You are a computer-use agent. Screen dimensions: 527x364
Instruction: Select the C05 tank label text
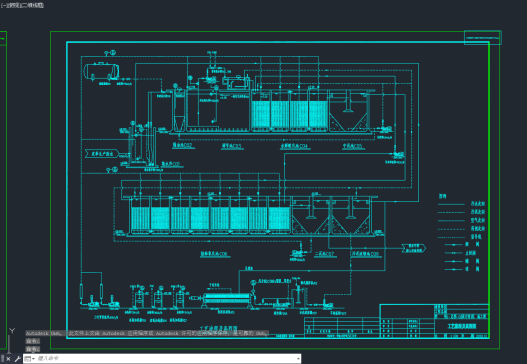click(x=352, y=146)
